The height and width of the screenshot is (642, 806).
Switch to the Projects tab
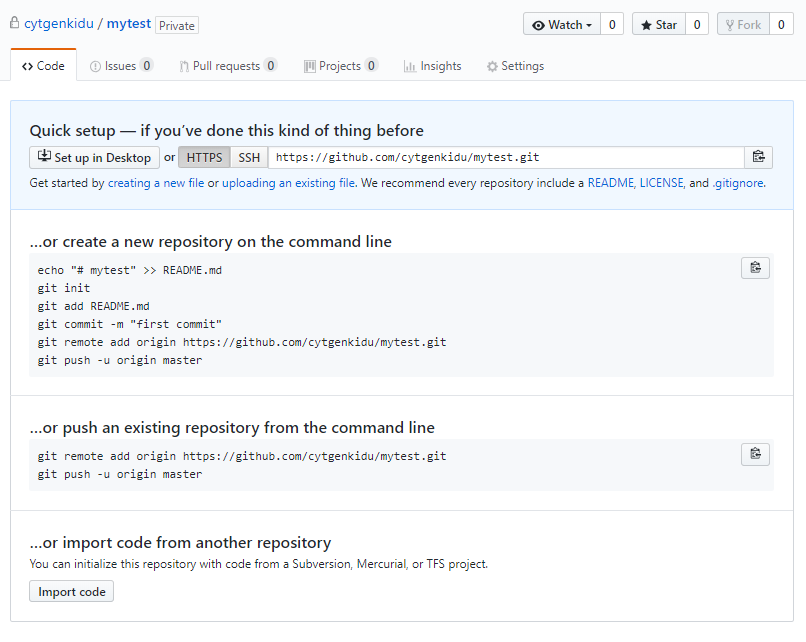coord(341,66)
